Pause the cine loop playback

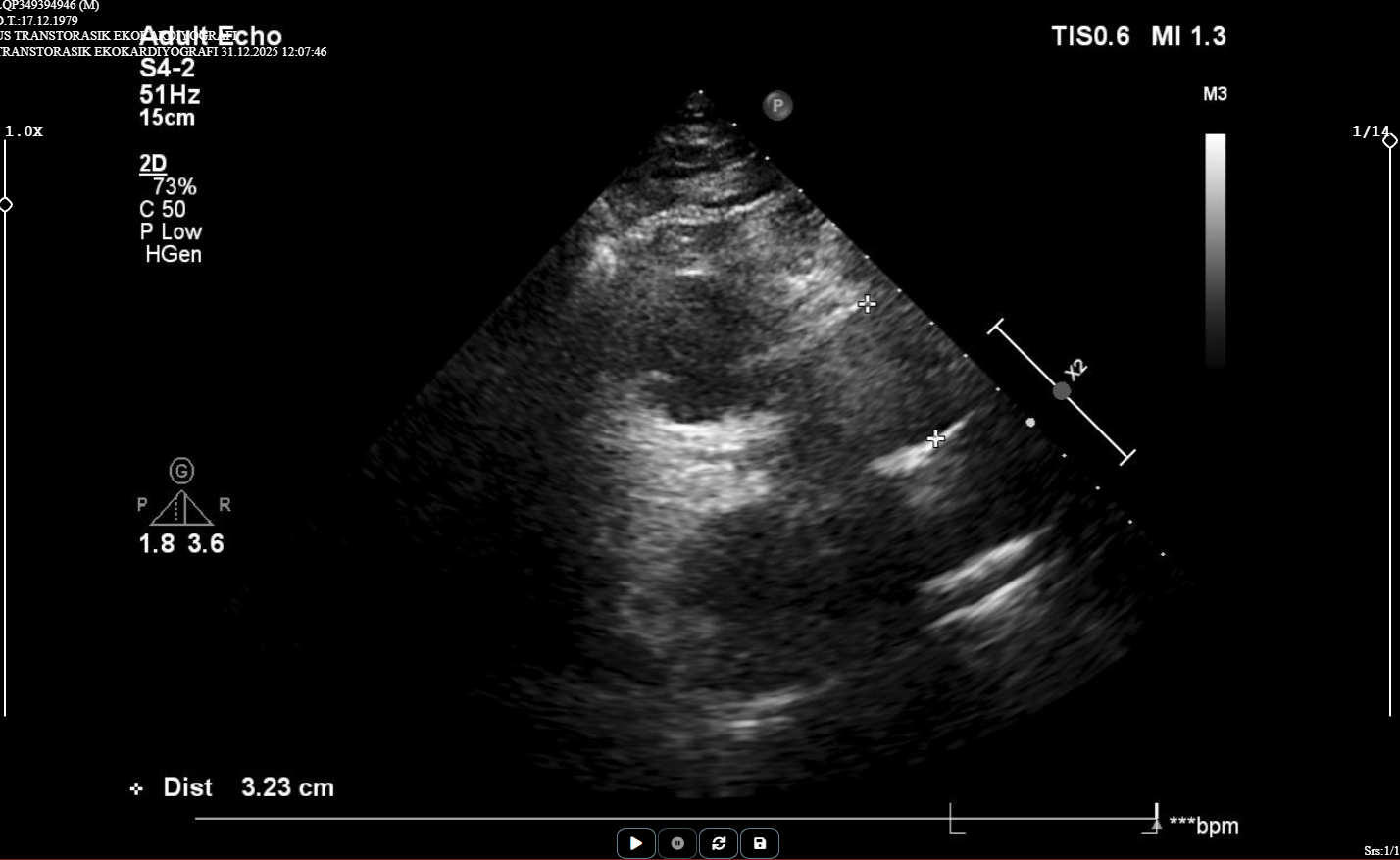677,843
